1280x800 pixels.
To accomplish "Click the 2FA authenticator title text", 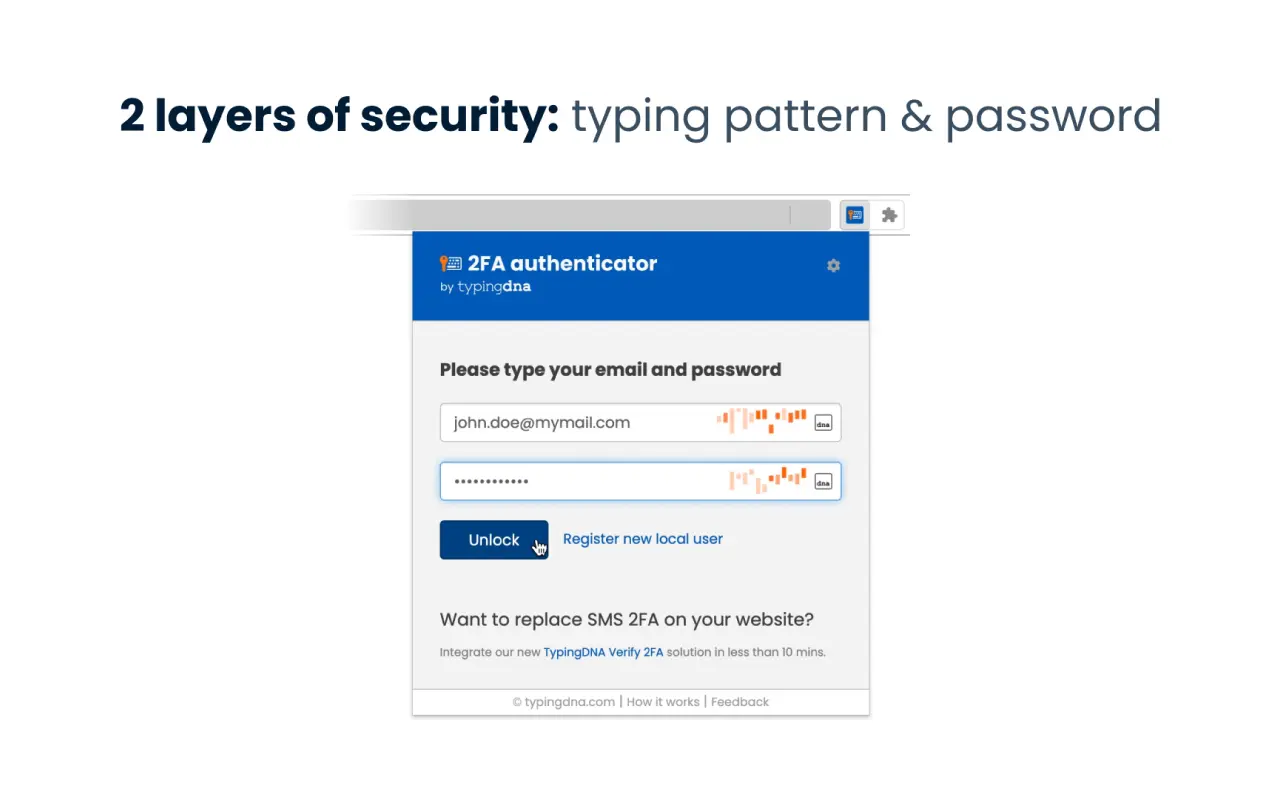I will tap(562, 264).
